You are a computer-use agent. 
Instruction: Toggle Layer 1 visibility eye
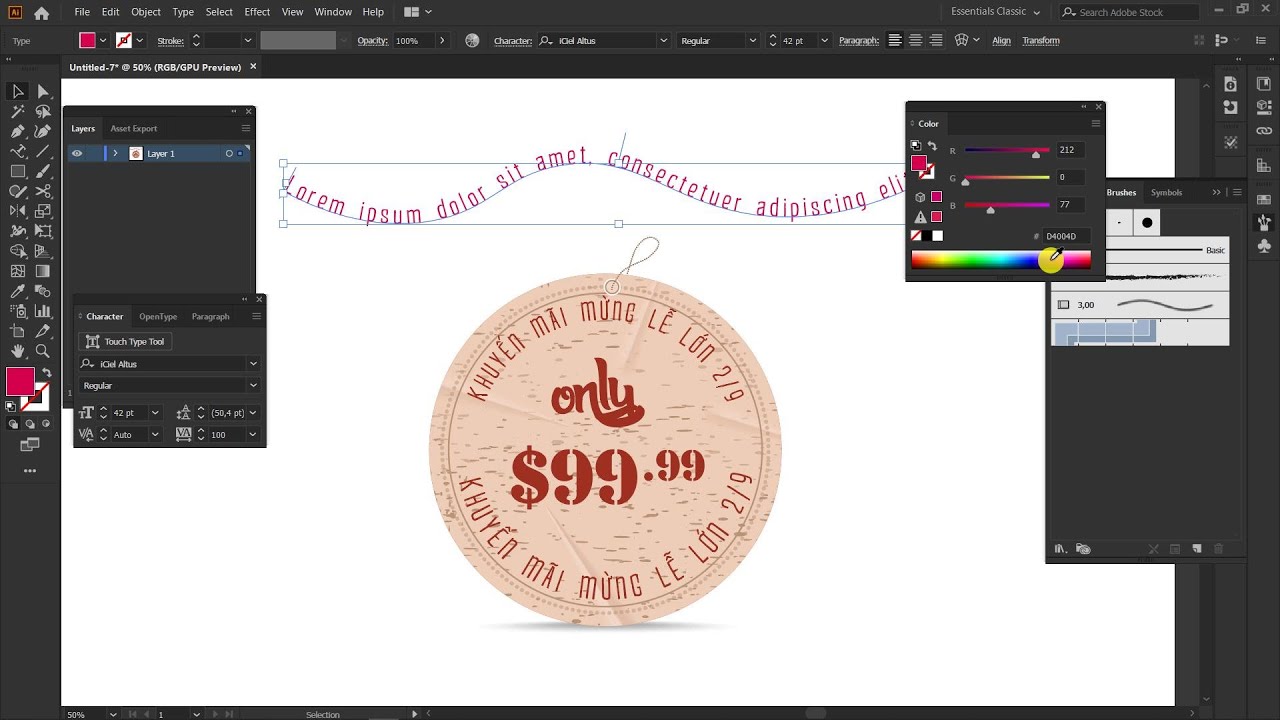pyautogui.click(x=77, y=153)
